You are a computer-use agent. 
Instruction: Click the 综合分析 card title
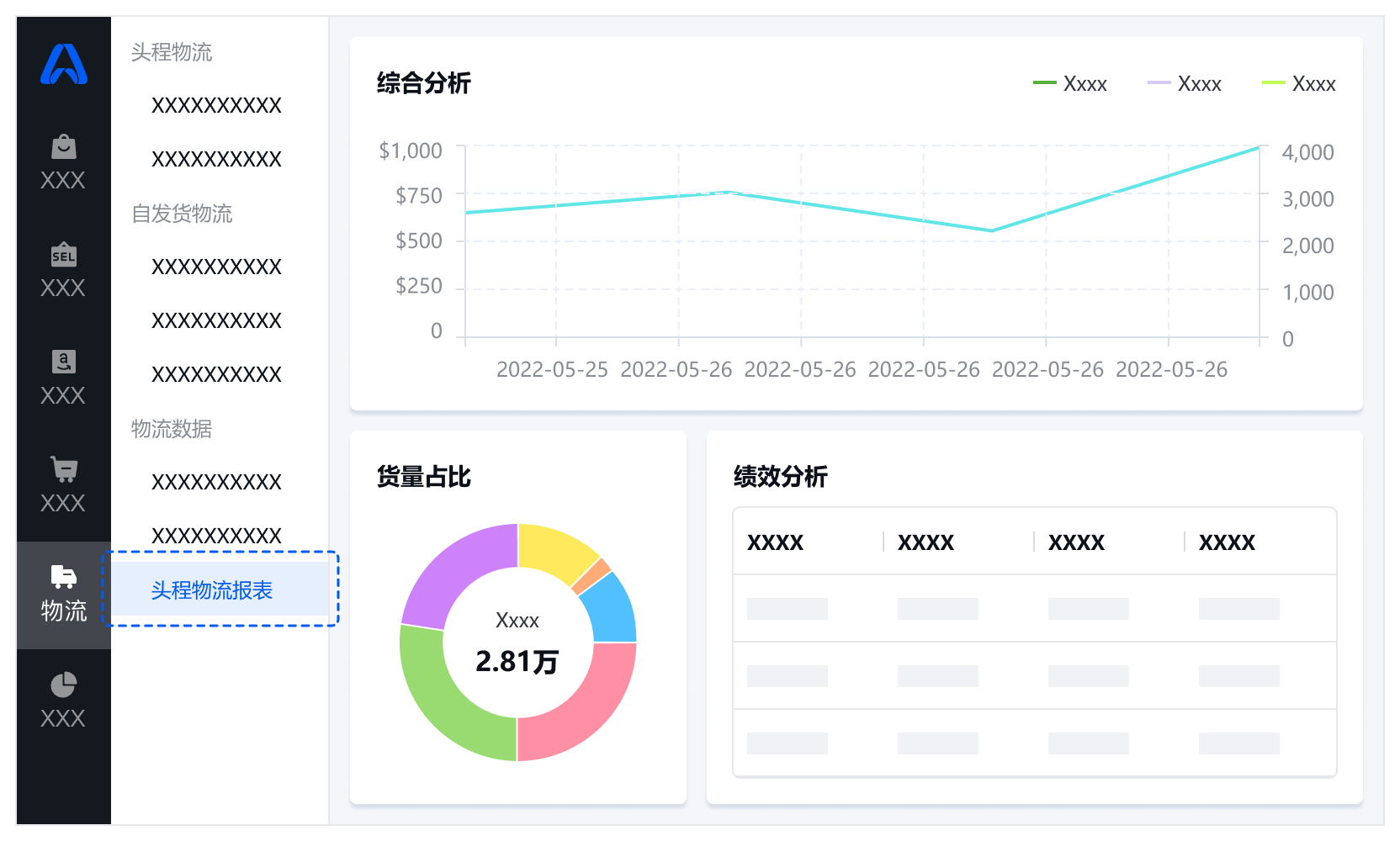(x=424, y=83)
